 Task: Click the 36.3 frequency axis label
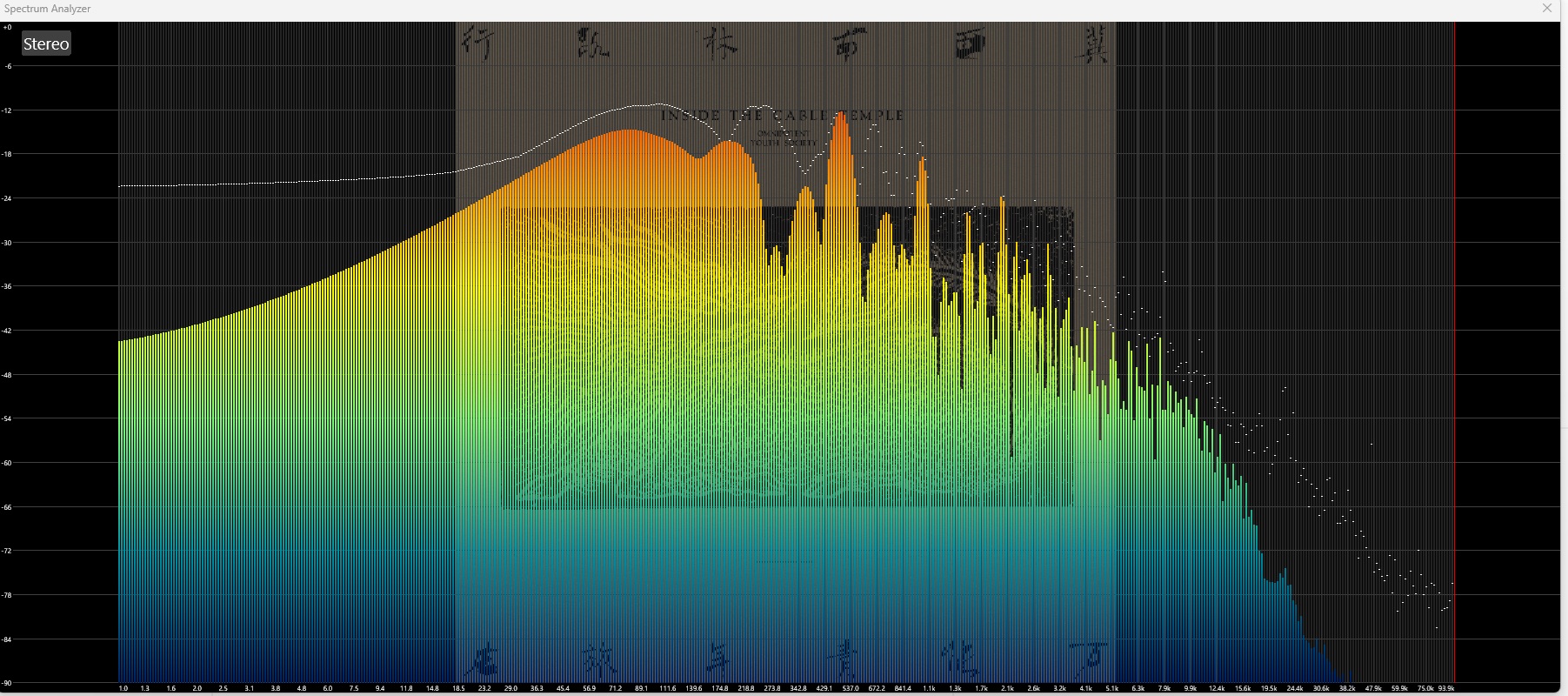(537, 688)
